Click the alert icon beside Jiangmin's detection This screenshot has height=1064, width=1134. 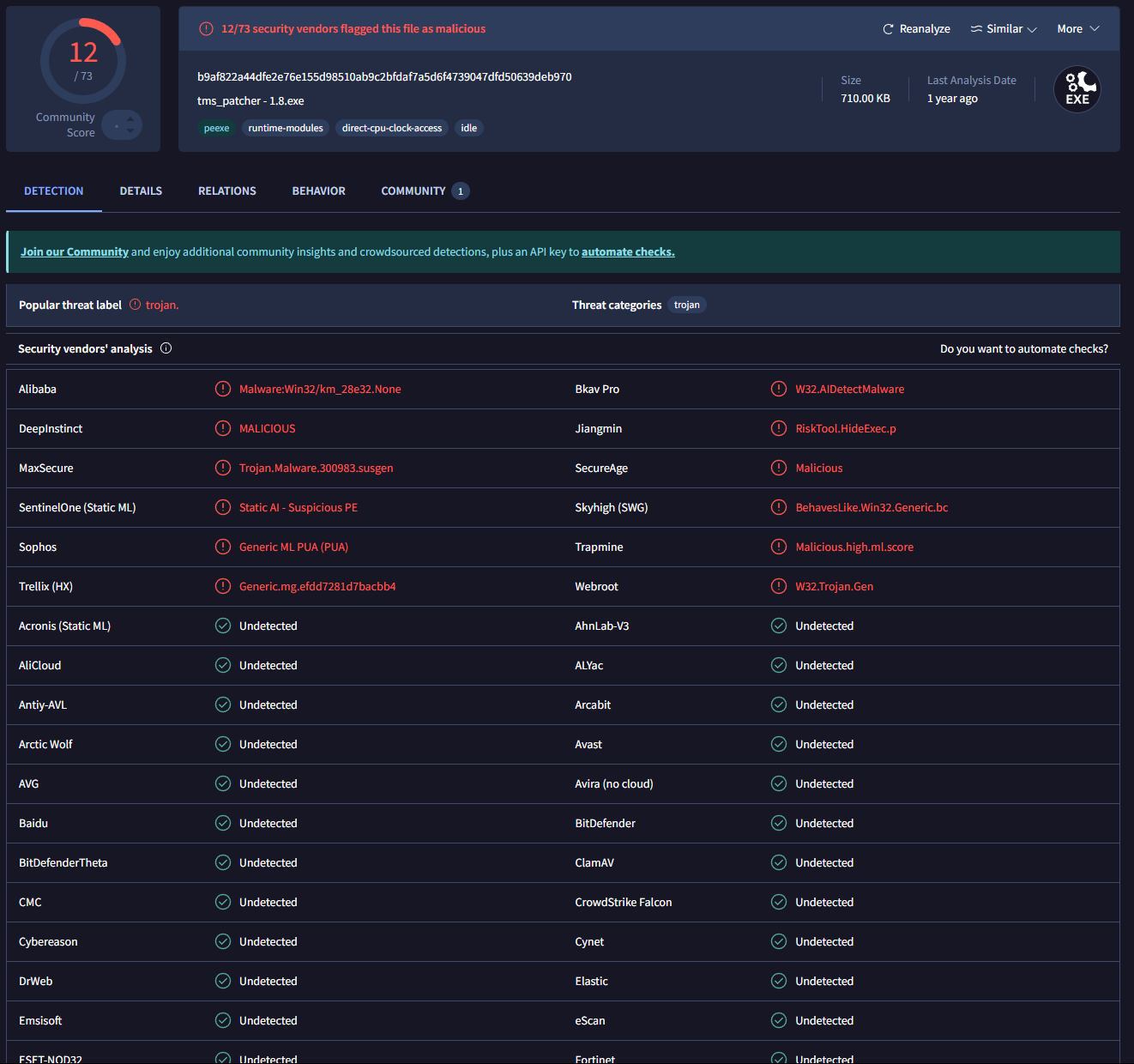779,428
